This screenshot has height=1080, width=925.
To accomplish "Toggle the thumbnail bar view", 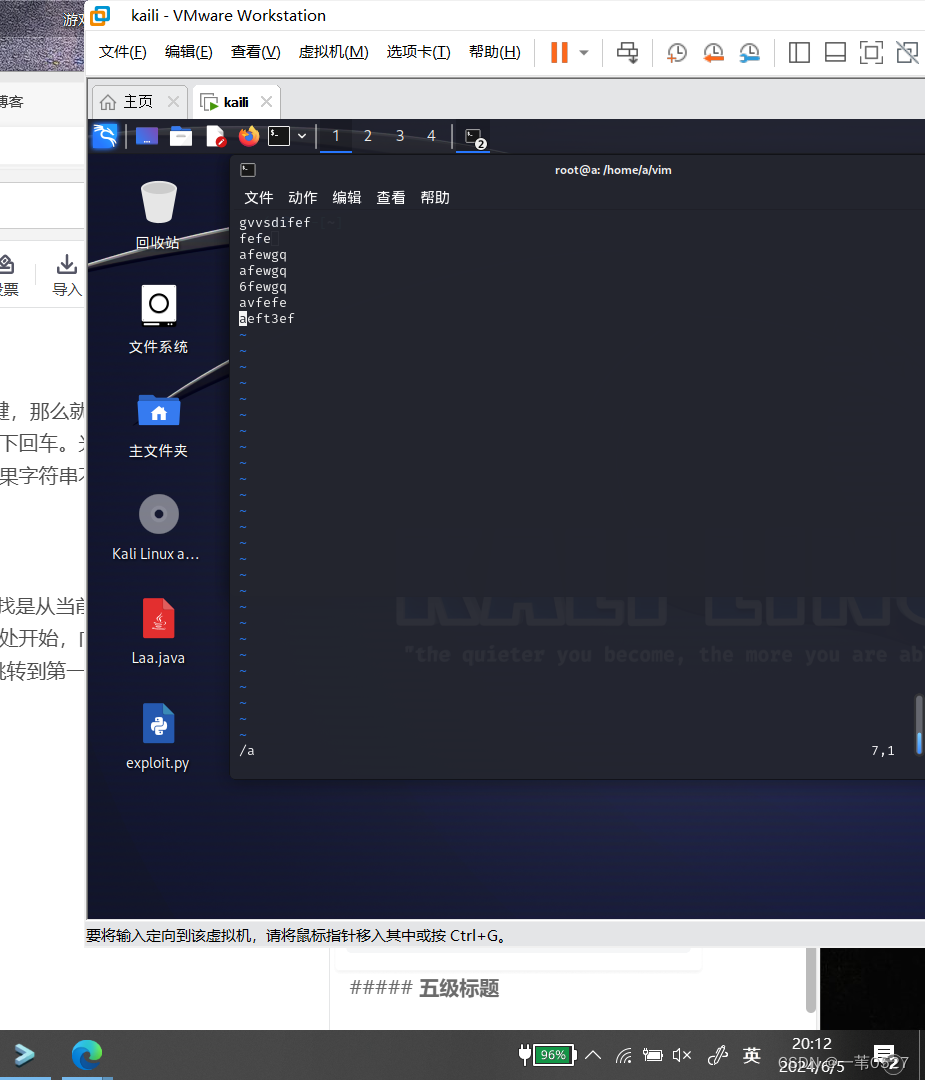I will click(x=835, y=52).
